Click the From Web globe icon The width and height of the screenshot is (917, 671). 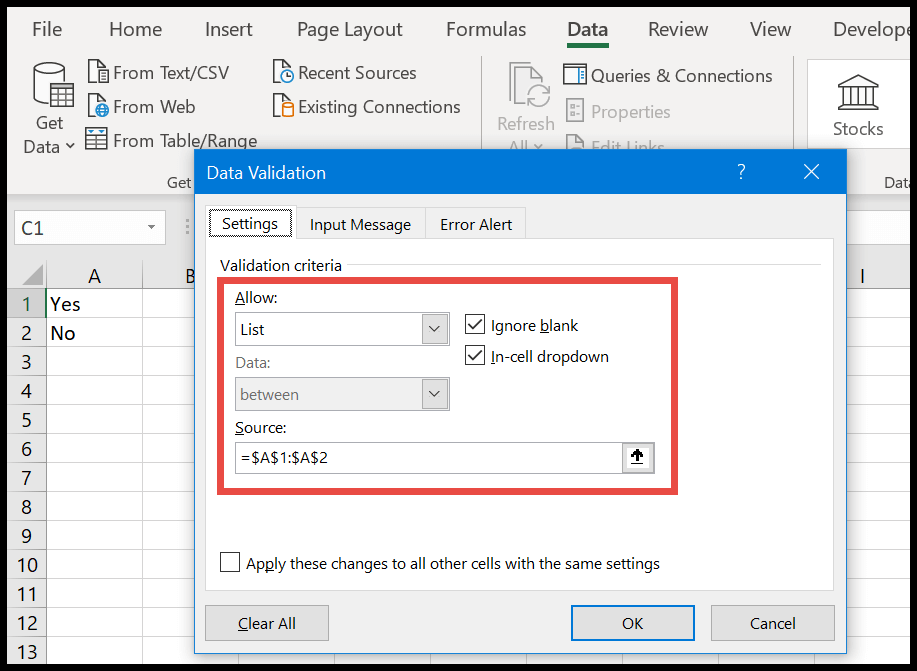coord(98,106)
